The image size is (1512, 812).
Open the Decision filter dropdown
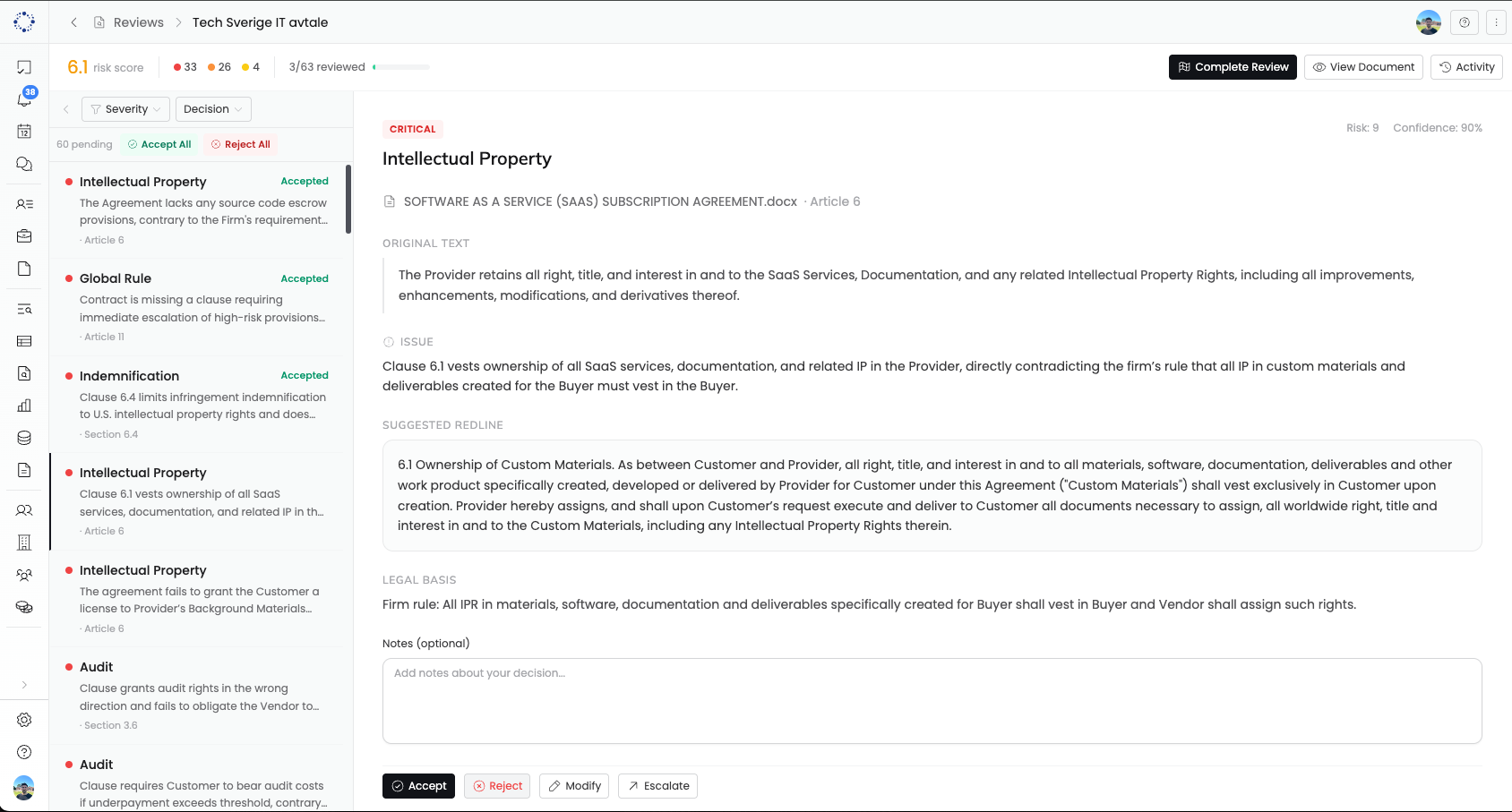[x=213, y=109]
